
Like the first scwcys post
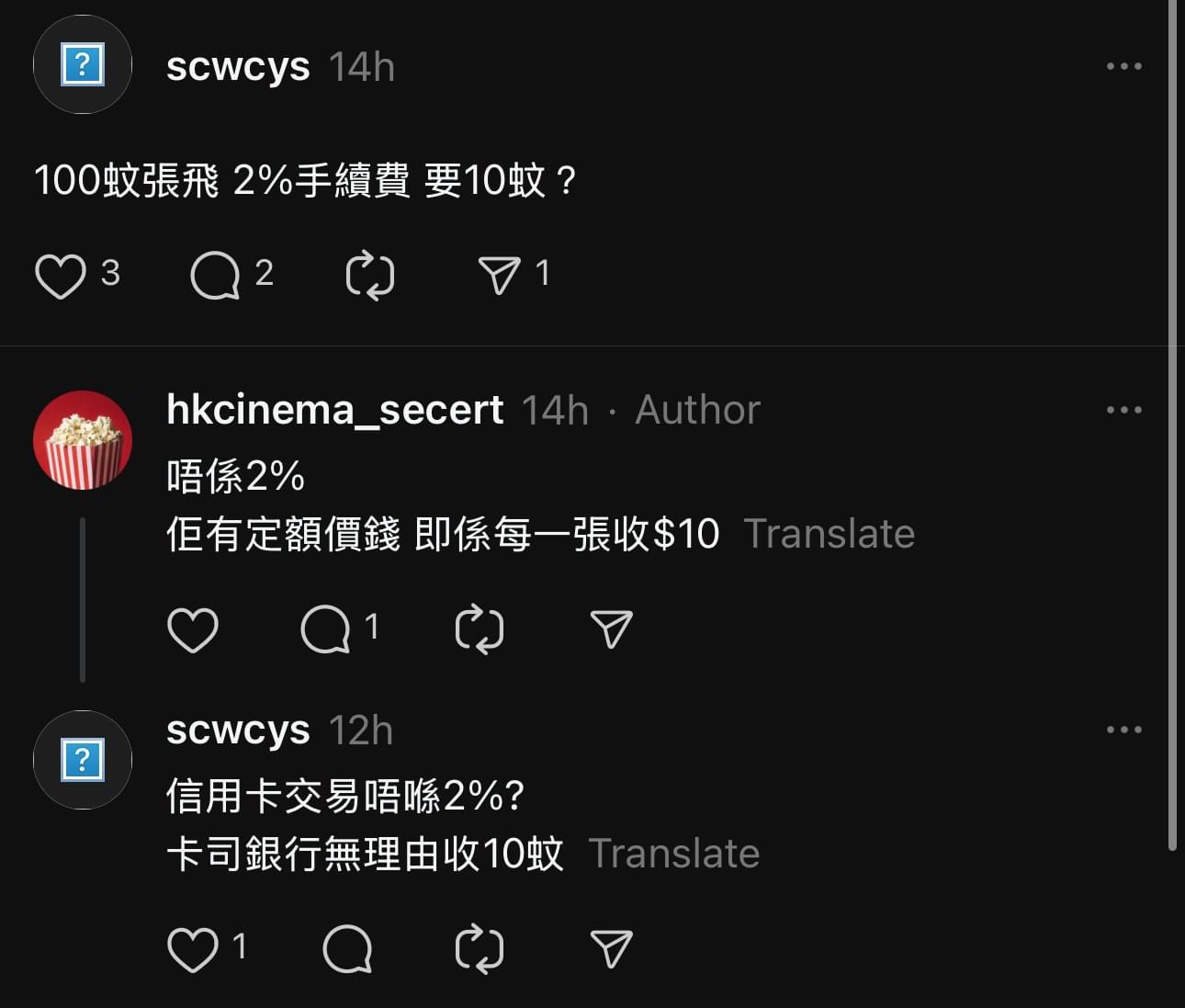(x=61, y=276)
